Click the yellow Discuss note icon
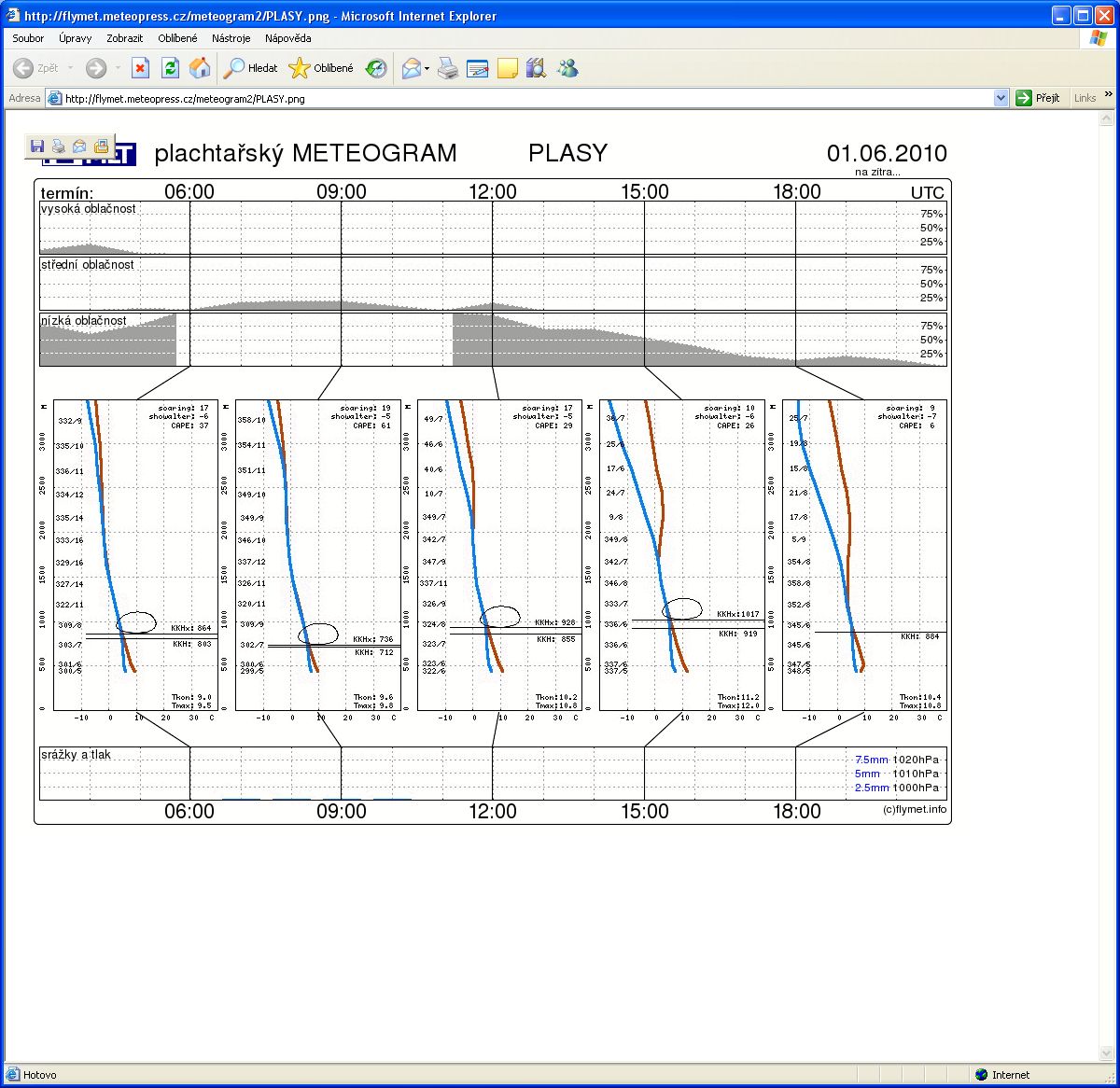Viewport: 1120px width, 1088px height. pos(507,68)
